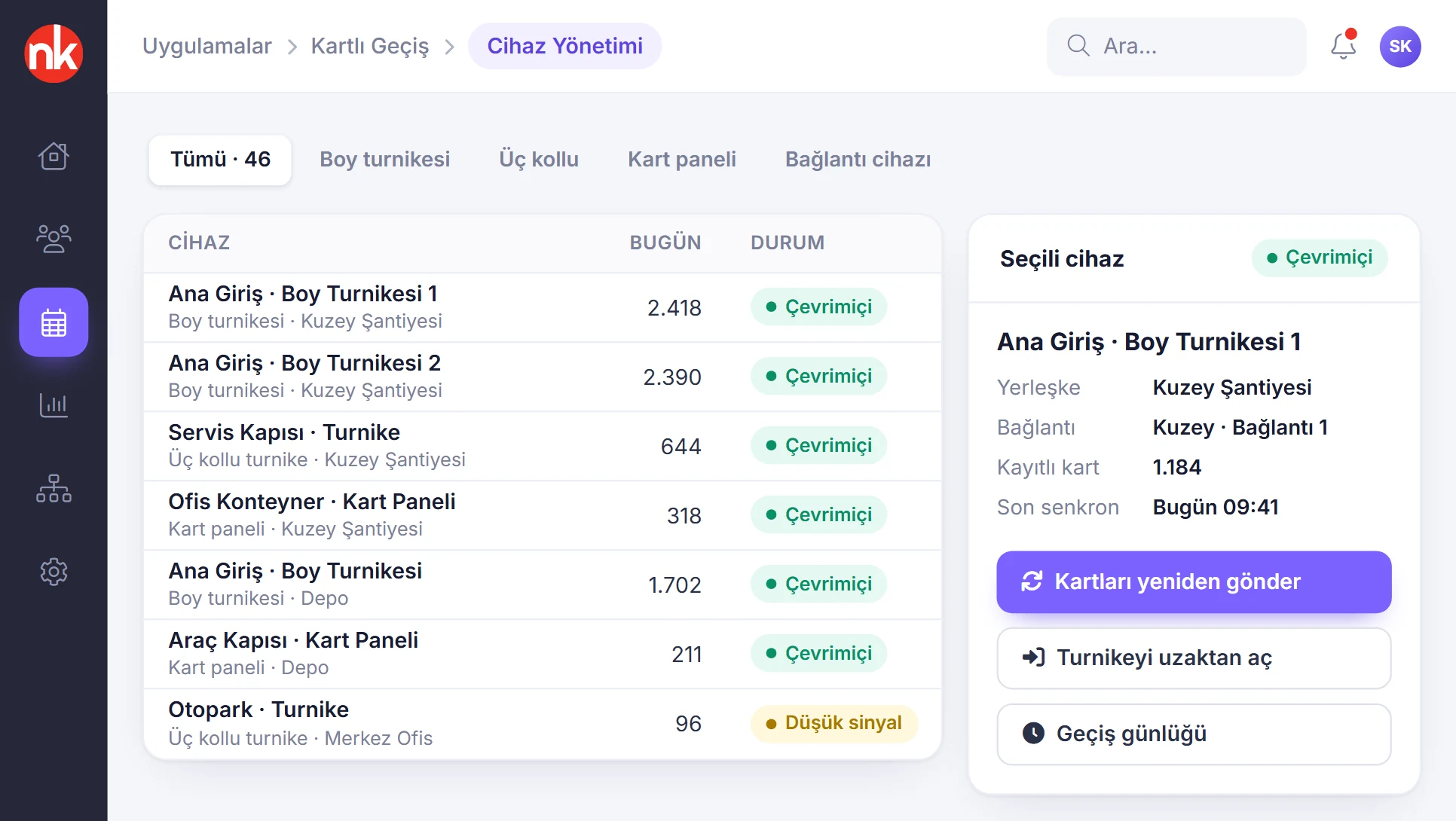The width and height of the screenshot is (1456, 821).
Task: Select the Otopark · Turnike row
Action: click(543, 723)
